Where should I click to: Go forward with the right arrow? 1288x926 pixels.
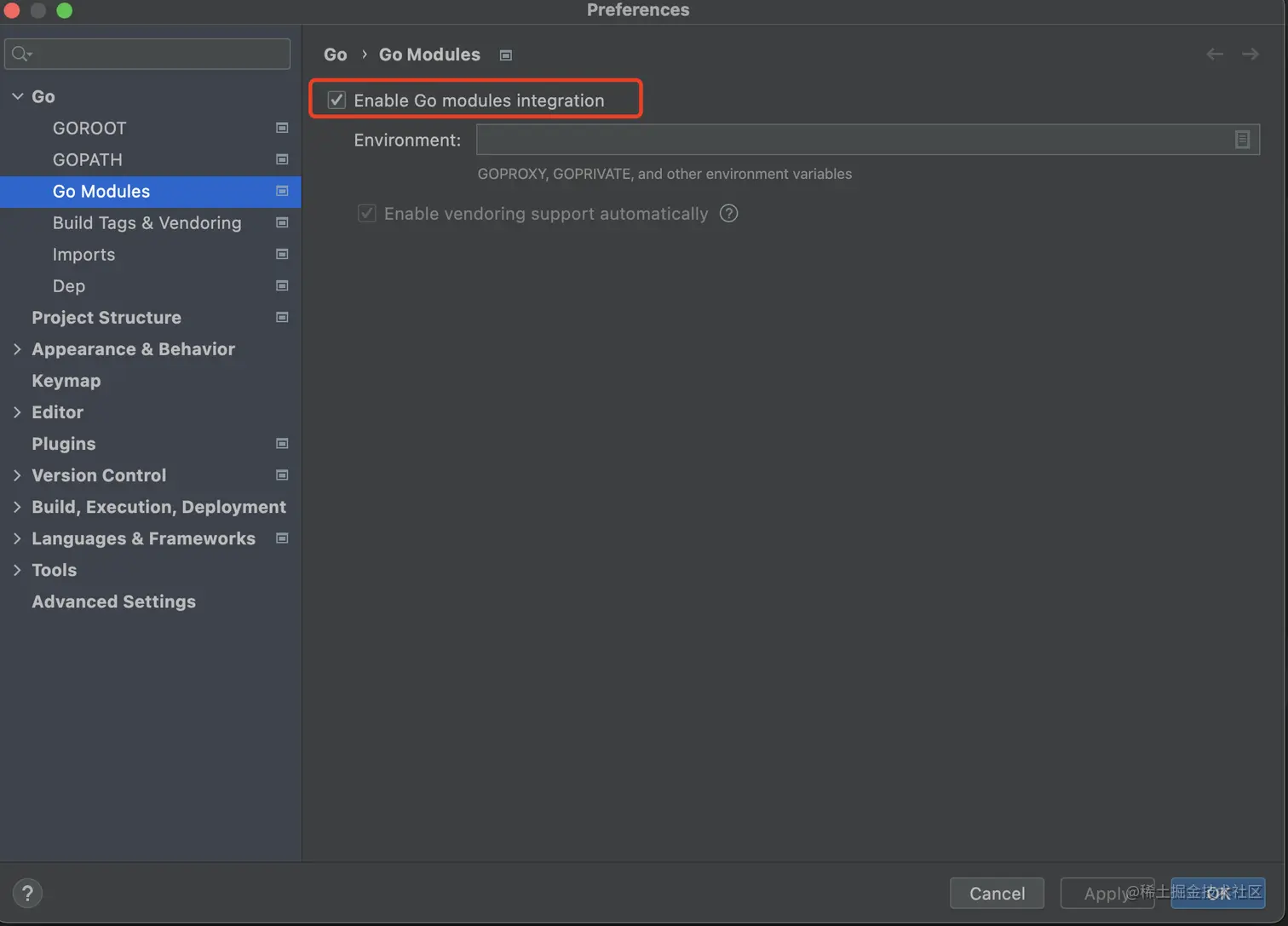(1250, 55)
